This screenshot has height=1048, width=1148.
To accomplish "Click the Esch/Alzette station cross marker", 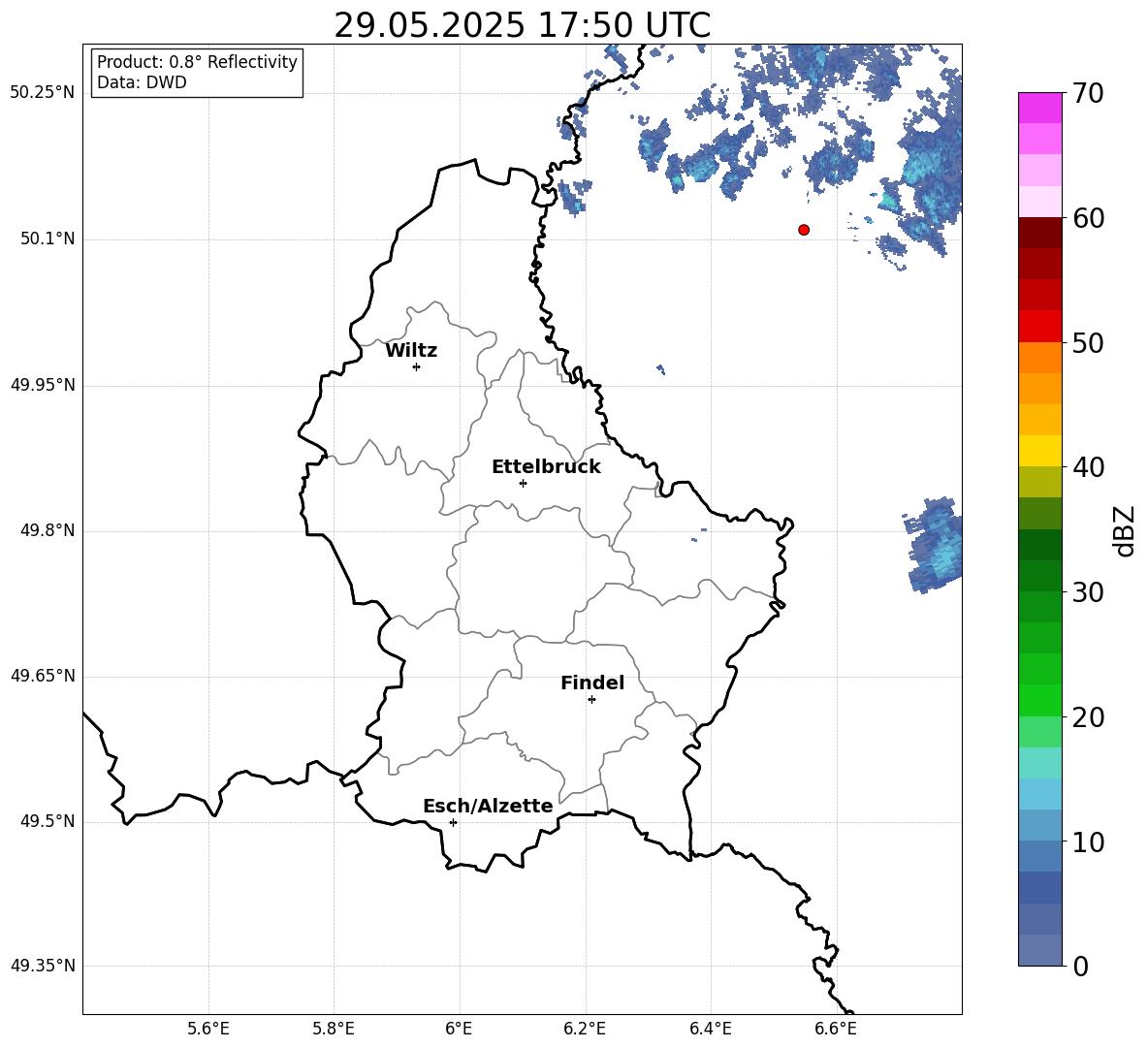I will pyautogui.click(x=453, y=822).
